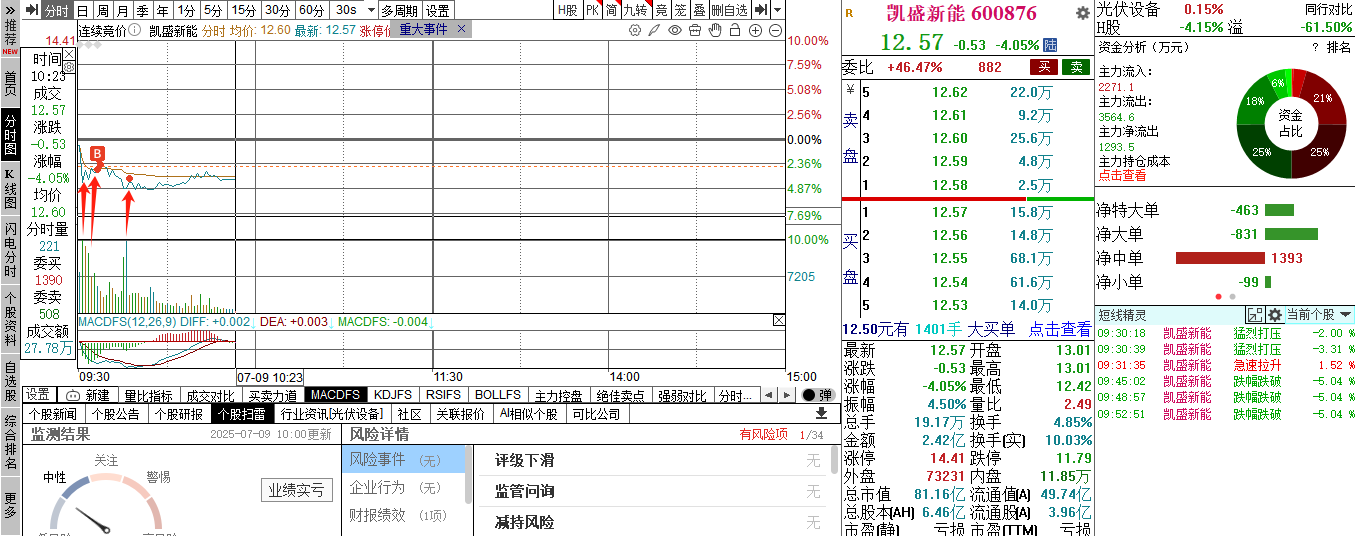The width and height of the screenshot is (1355, 536).
Task: Zoom in with the plus circle icon
Action: click(755, 31)
